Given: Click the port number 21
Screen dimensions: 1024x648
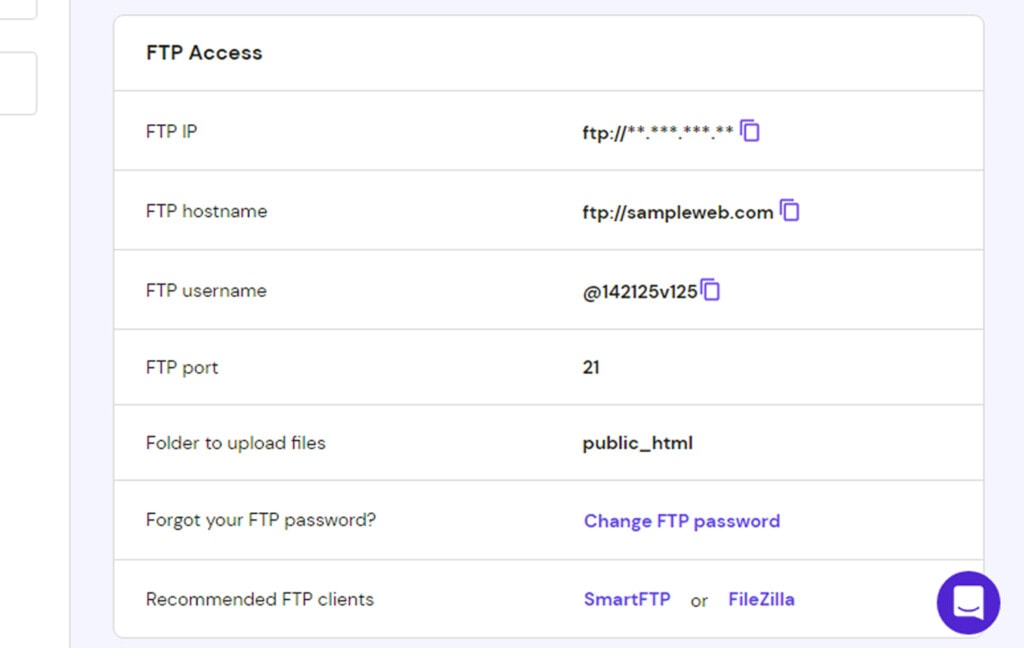Looking at the screenshot, I should [591, 367].
